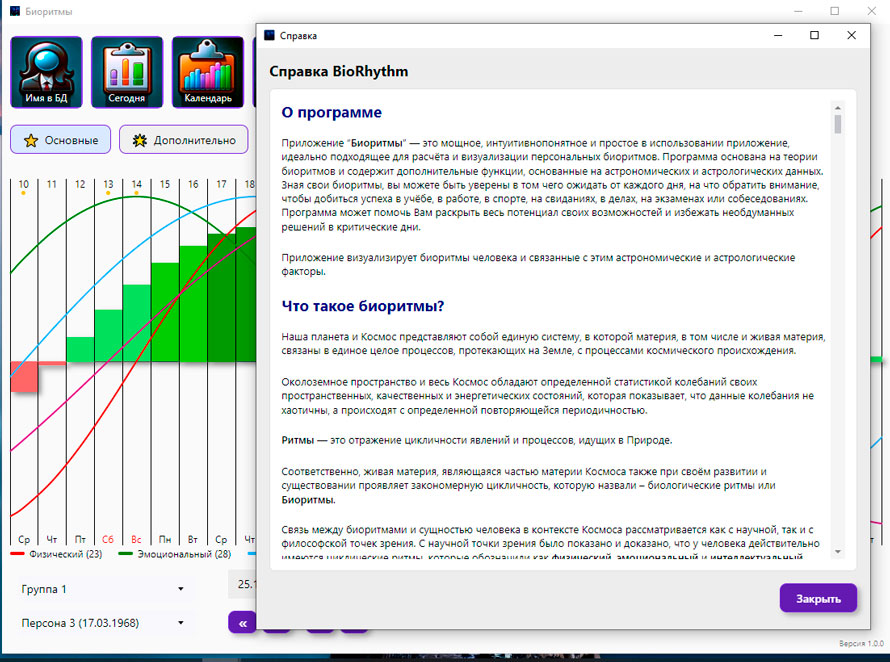Viewport: 890px width, 662px height.
Task: Click the help text scrollbar thumb
Action: click(x=838, y=124)
